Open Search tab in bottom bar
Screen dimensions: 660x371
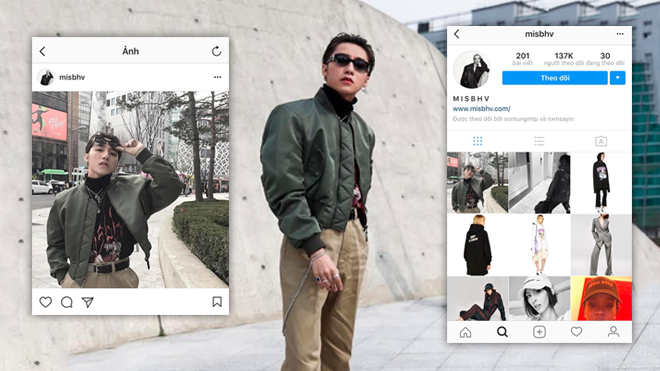pyautogui.click(x=502, y=332)
